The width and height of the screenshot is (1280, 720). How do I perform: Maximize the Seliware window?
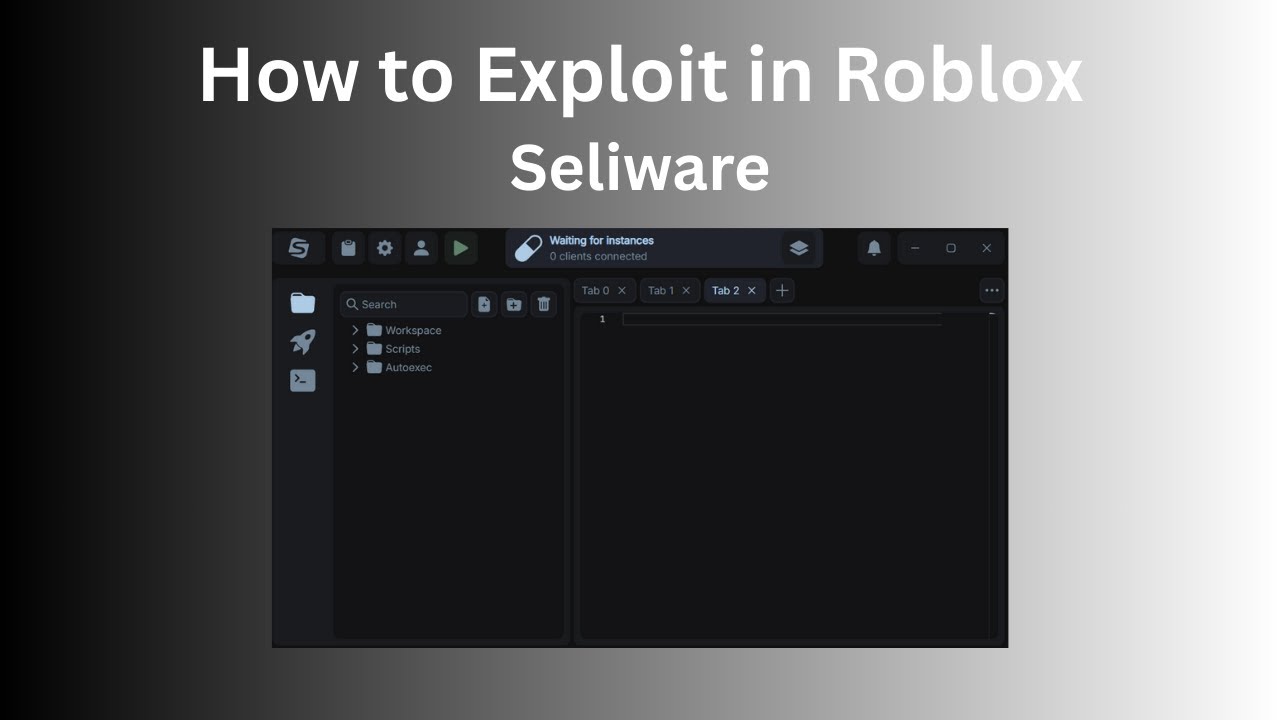pos(951,248)
